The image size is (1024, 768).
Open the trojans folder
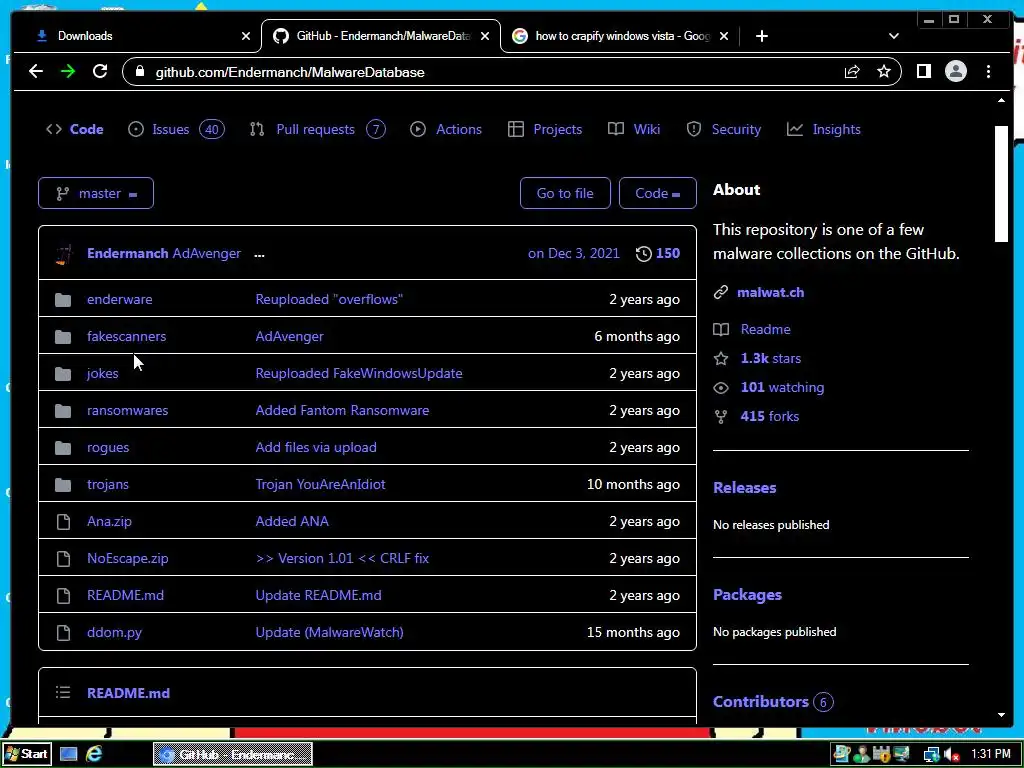[x=108, y=485]
